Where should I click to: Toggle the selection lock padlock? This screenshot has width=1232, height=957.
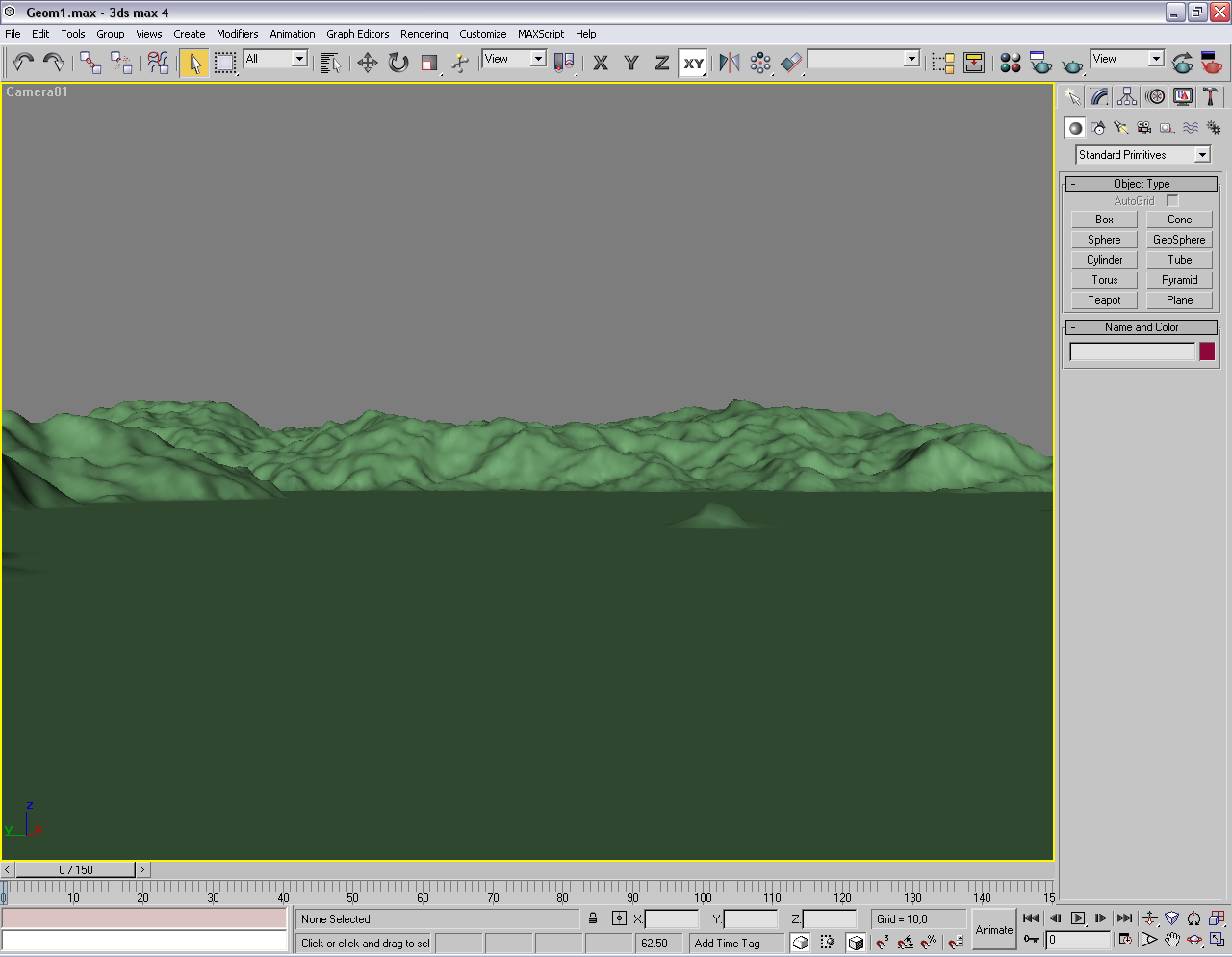coord(593,919)
